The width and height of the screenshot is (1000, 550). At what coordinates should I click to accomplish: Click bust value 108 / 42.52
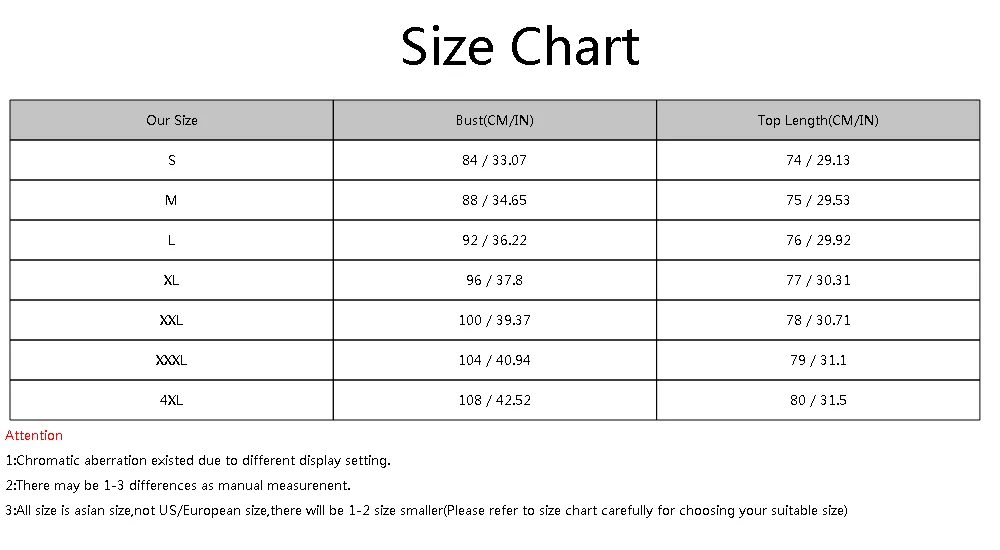(x=494, y=400)
